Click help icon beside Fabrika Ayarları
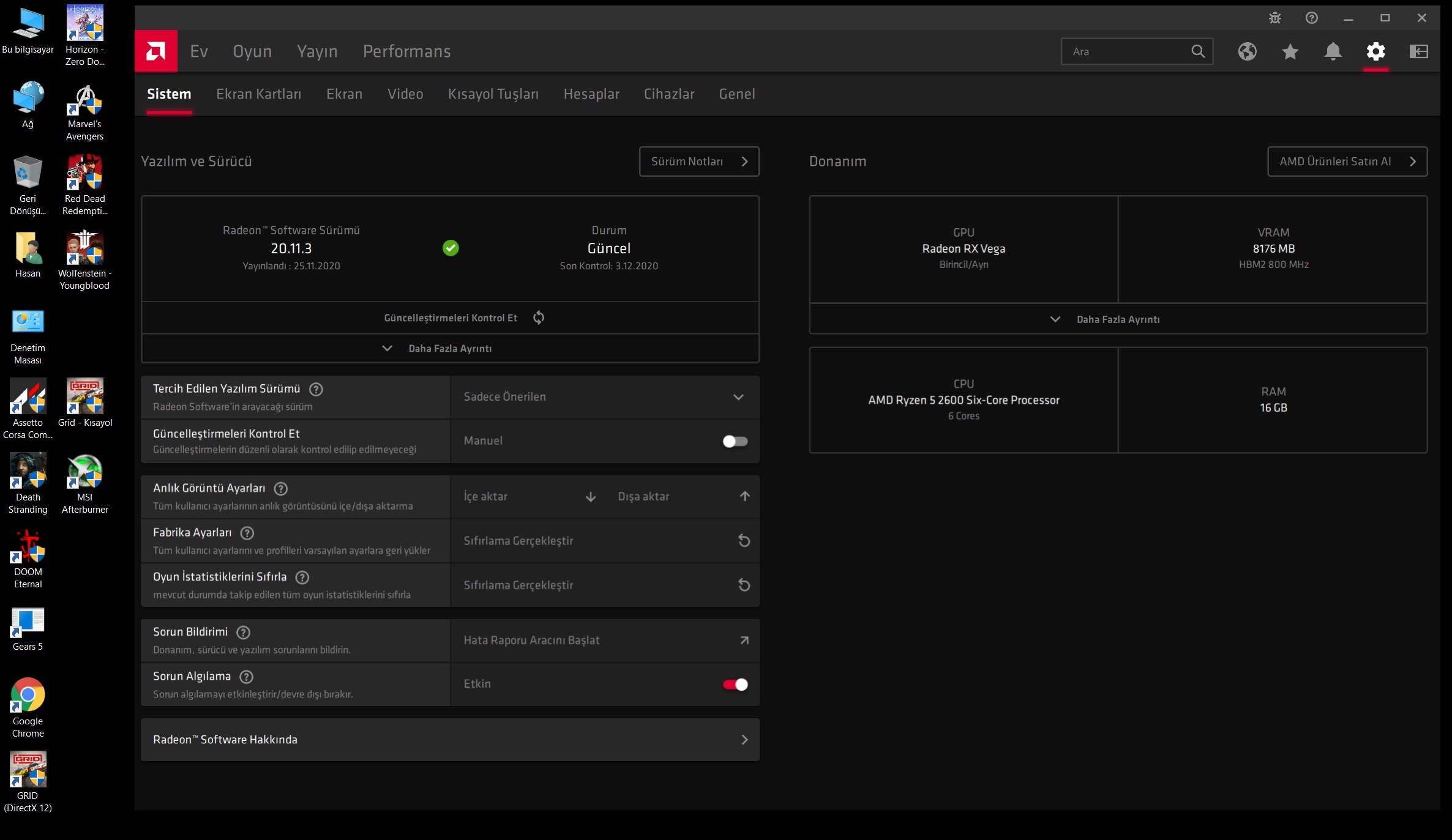This screenshot has width=1452, height=840. coord(247,533)
